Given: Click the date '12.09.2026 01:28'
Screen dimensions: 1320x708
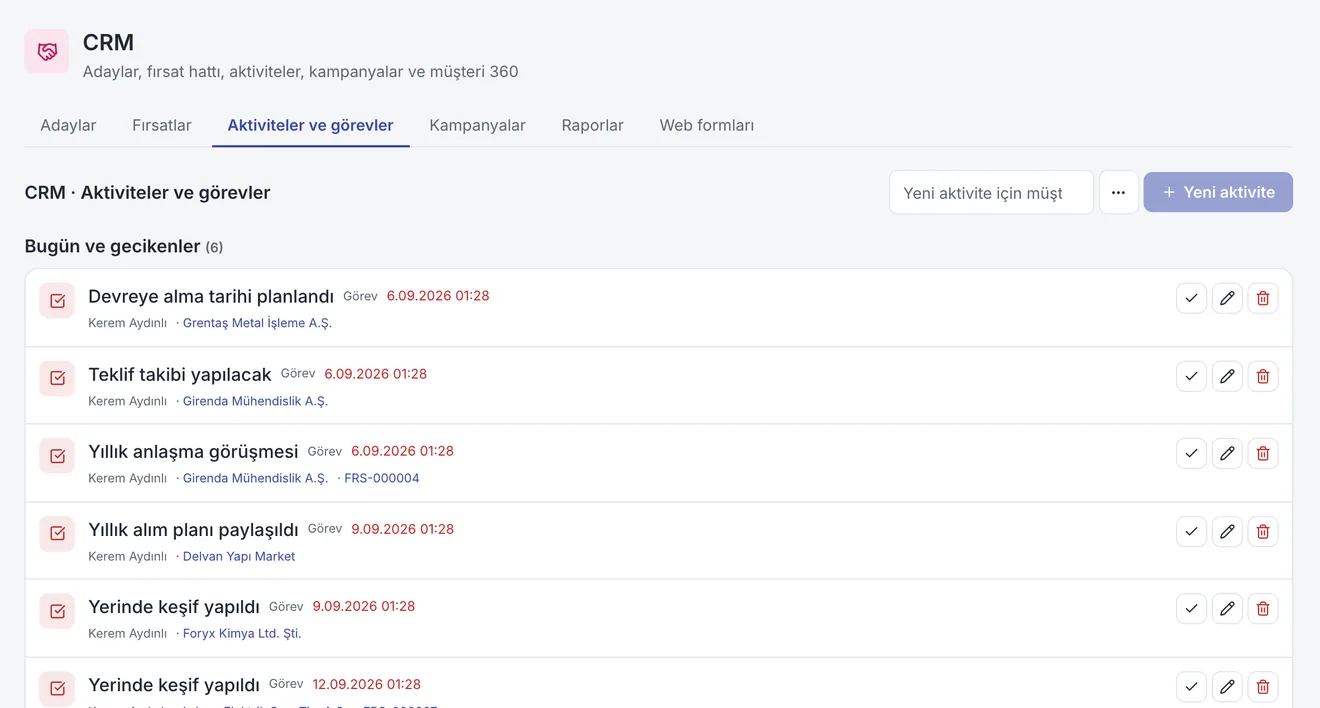Looking at the screenshot, I should pyautogui.click(x=367, y=684).
